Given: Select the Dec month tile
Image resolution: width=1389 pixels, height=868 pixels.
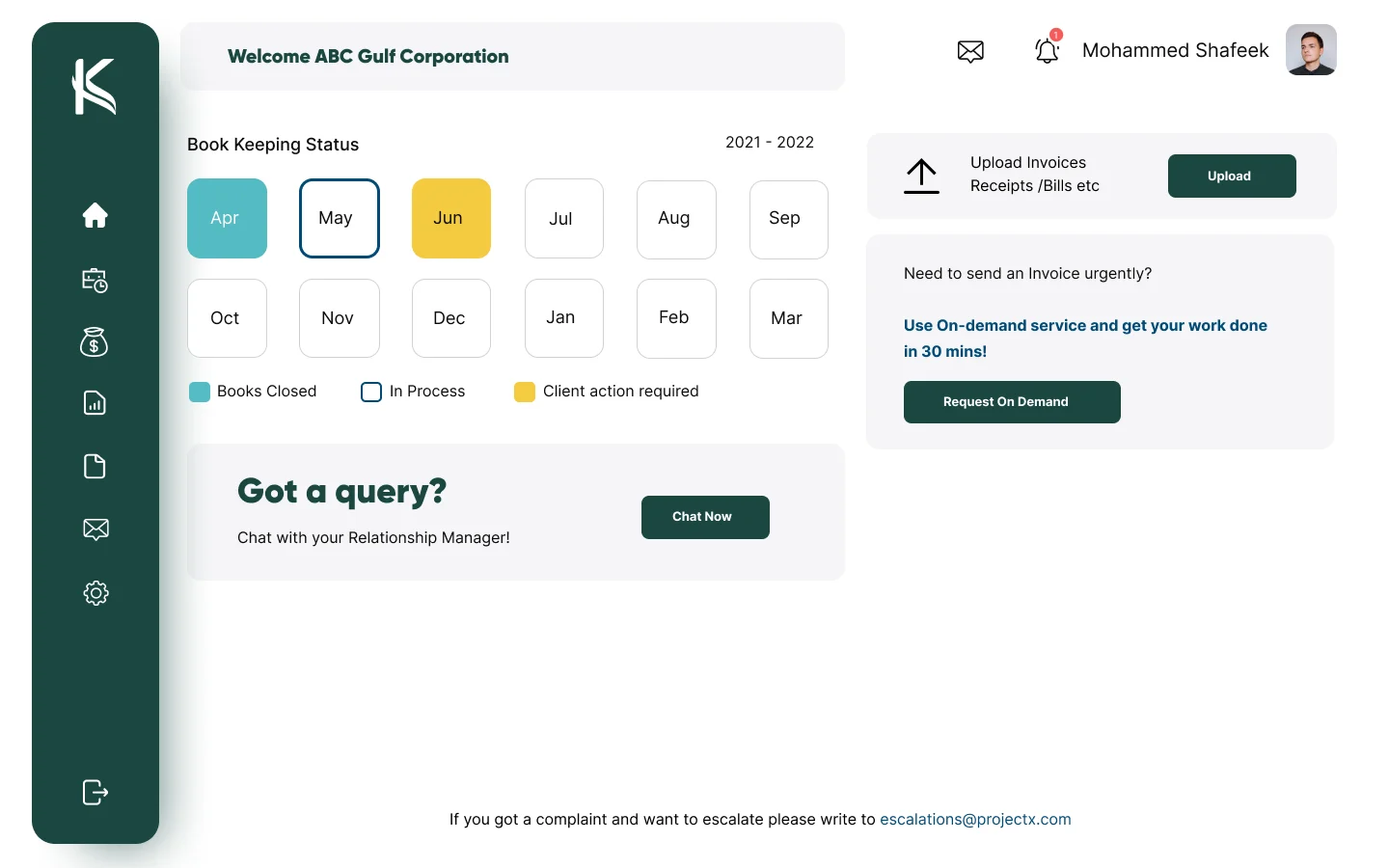Looking at the screenshot, I should tap(451, 318).
